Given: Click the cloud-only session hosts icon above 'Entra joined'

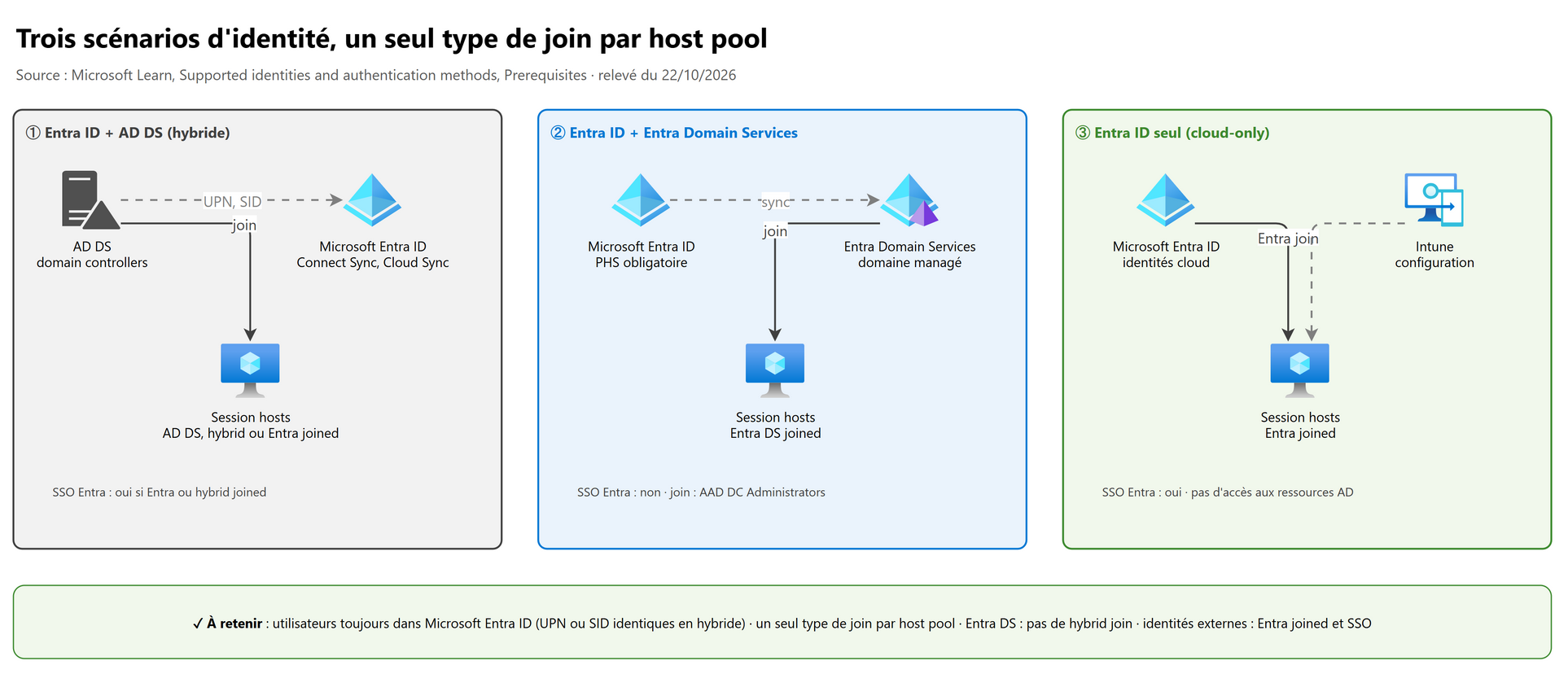Looking at the screenshot, I should coord(1300,370).
